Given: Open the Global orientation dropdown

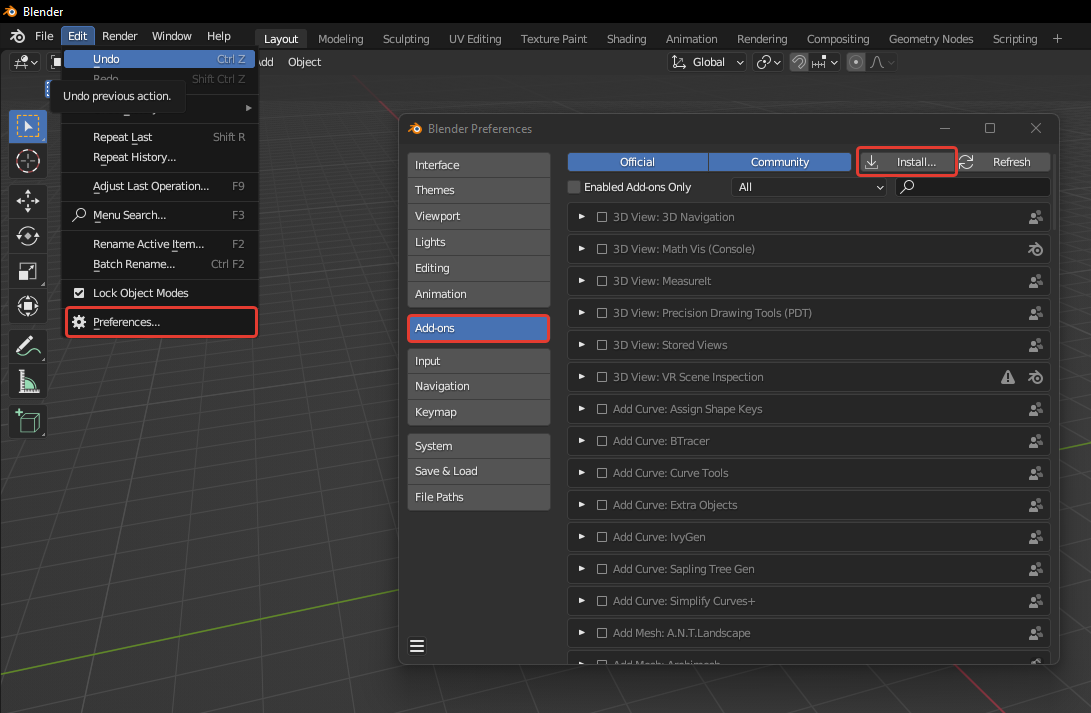Looking at the screenshot, I should coord(707,62).
